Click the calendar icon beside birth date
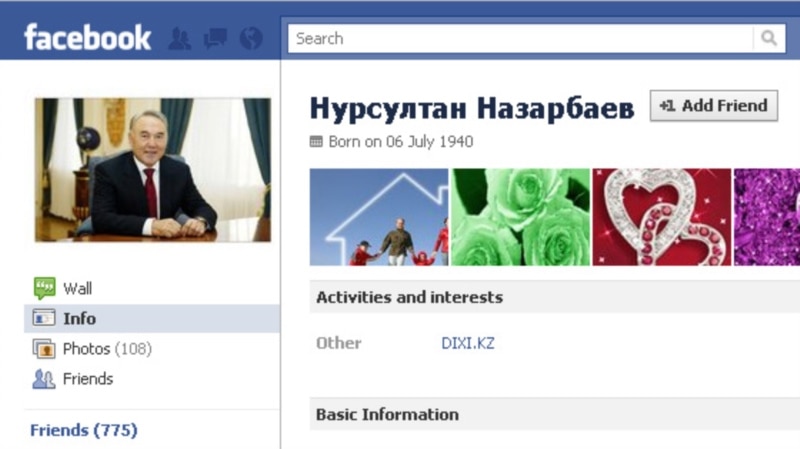This screenshot has height=449, width=800. click(316, 142)
